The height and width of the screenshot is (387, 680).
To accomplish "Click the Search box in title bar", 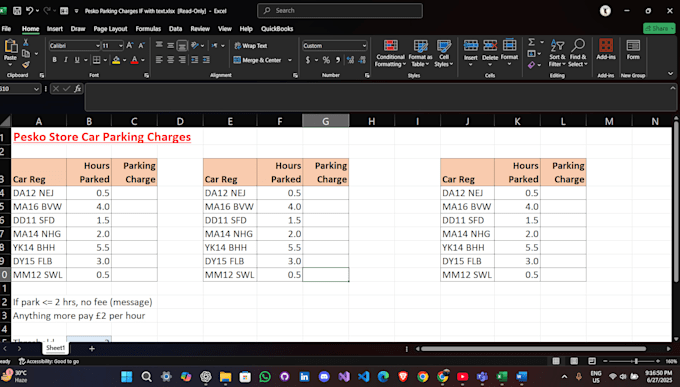I will point(340,10).
